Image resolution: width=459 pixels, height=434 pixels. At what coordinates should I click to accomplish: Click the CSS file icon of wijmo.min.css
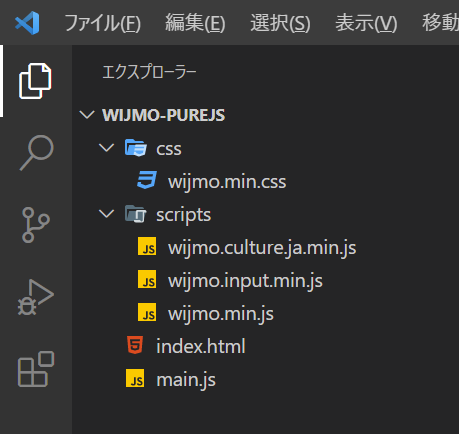(x=147, y=180)
